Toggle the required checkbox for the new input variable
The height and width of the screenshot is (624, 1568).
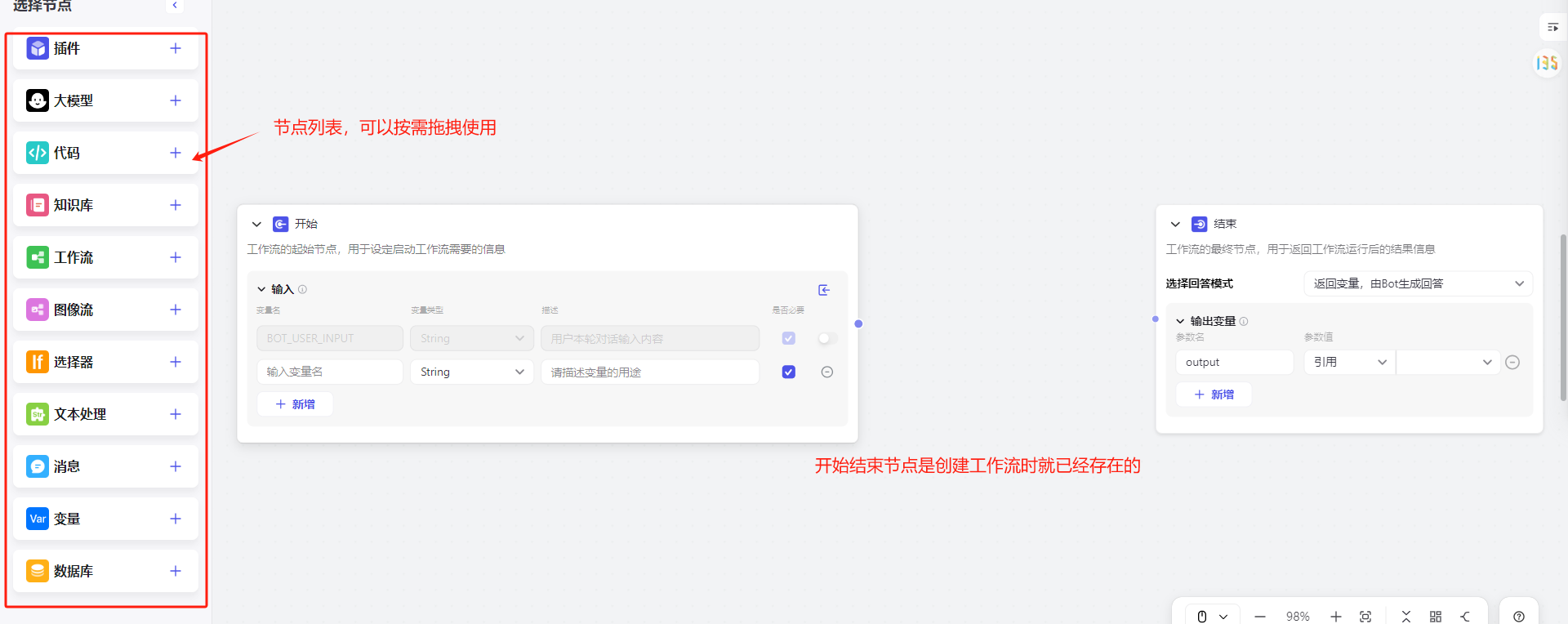tap(788, 372)
